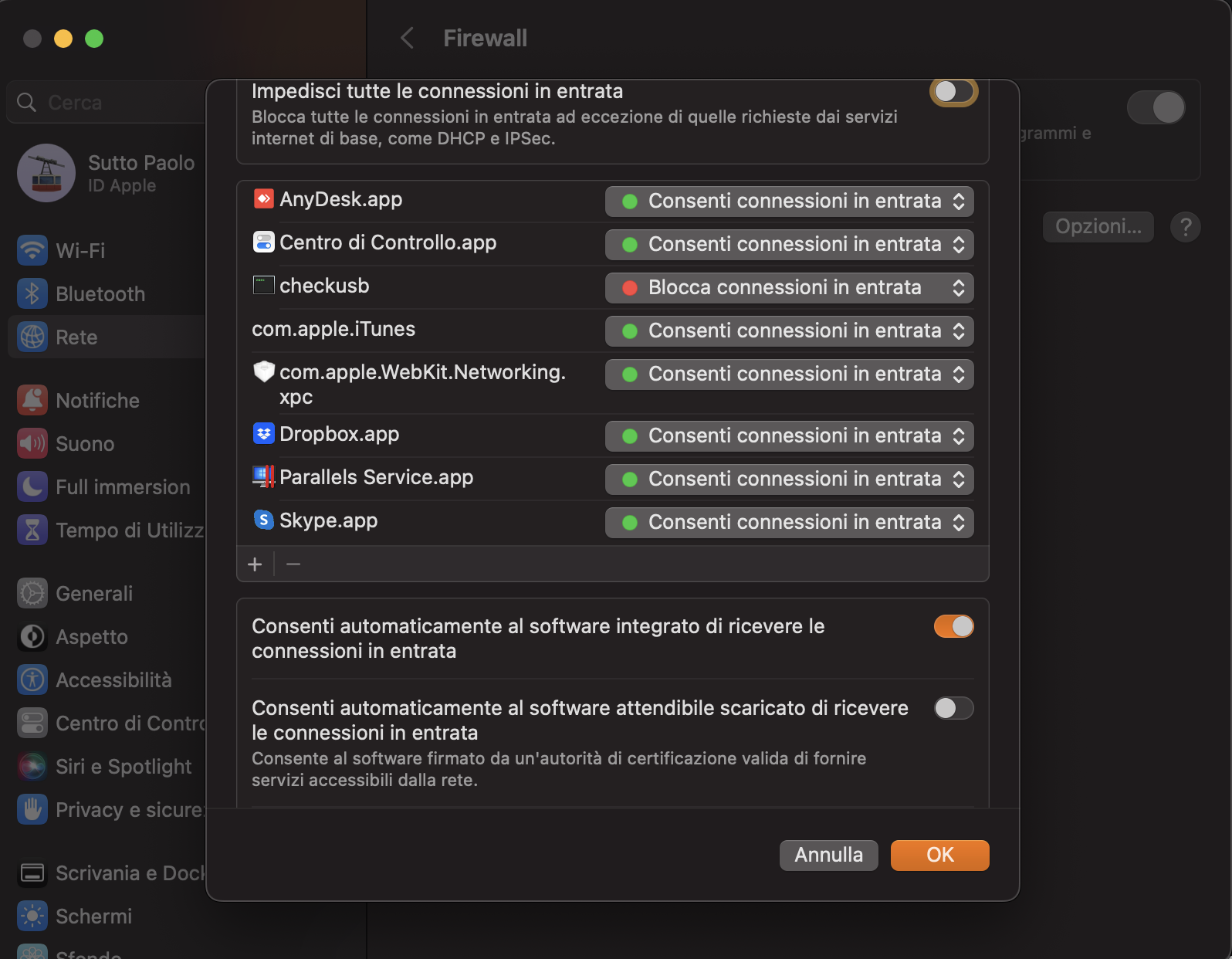Select the Parallels Service.app icon
Screen dimensions: 1232x959
pyautogui.click(x=264, y=477)
